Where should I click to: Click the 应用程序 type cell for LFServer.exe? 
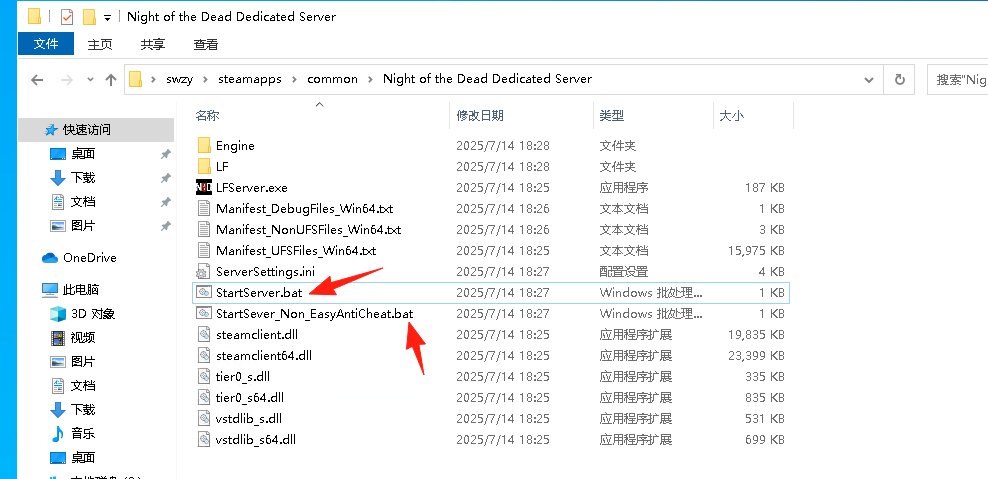[x=624, y=187]
